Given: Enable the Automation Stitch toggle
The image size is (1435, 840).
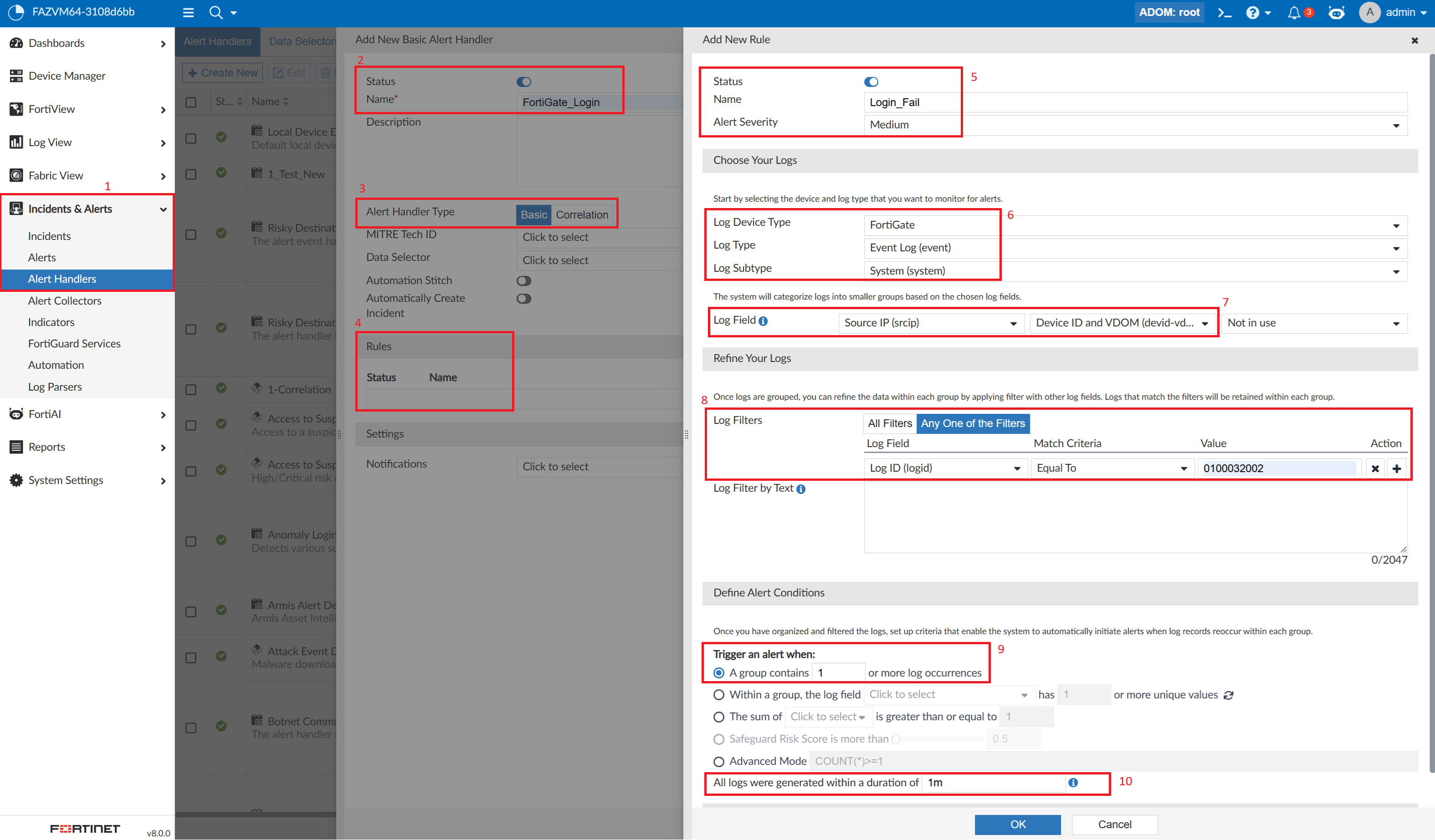Looking at the screenshot, I should coord(524,280).
